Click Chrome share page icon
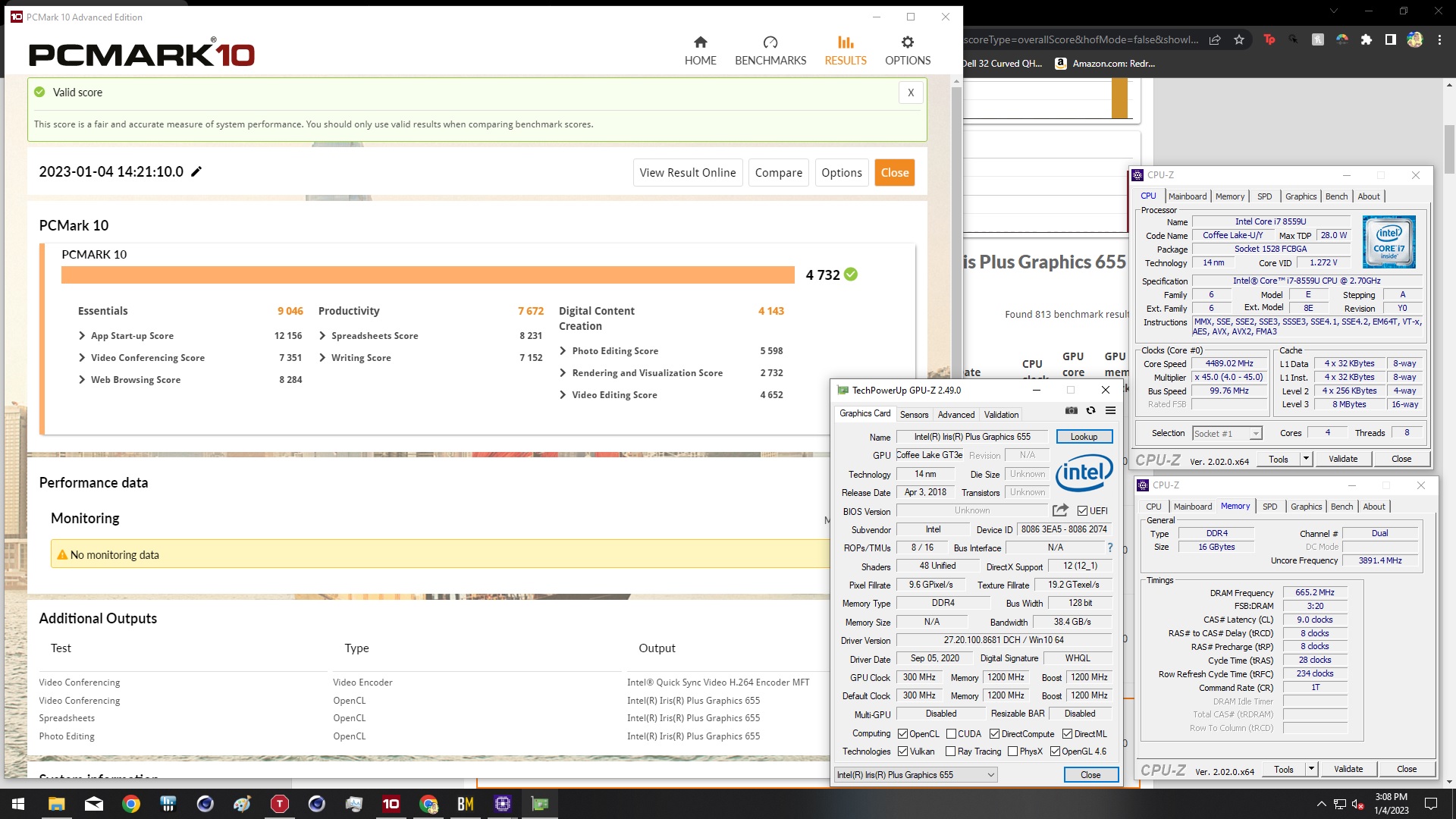 coord(1215,39)
